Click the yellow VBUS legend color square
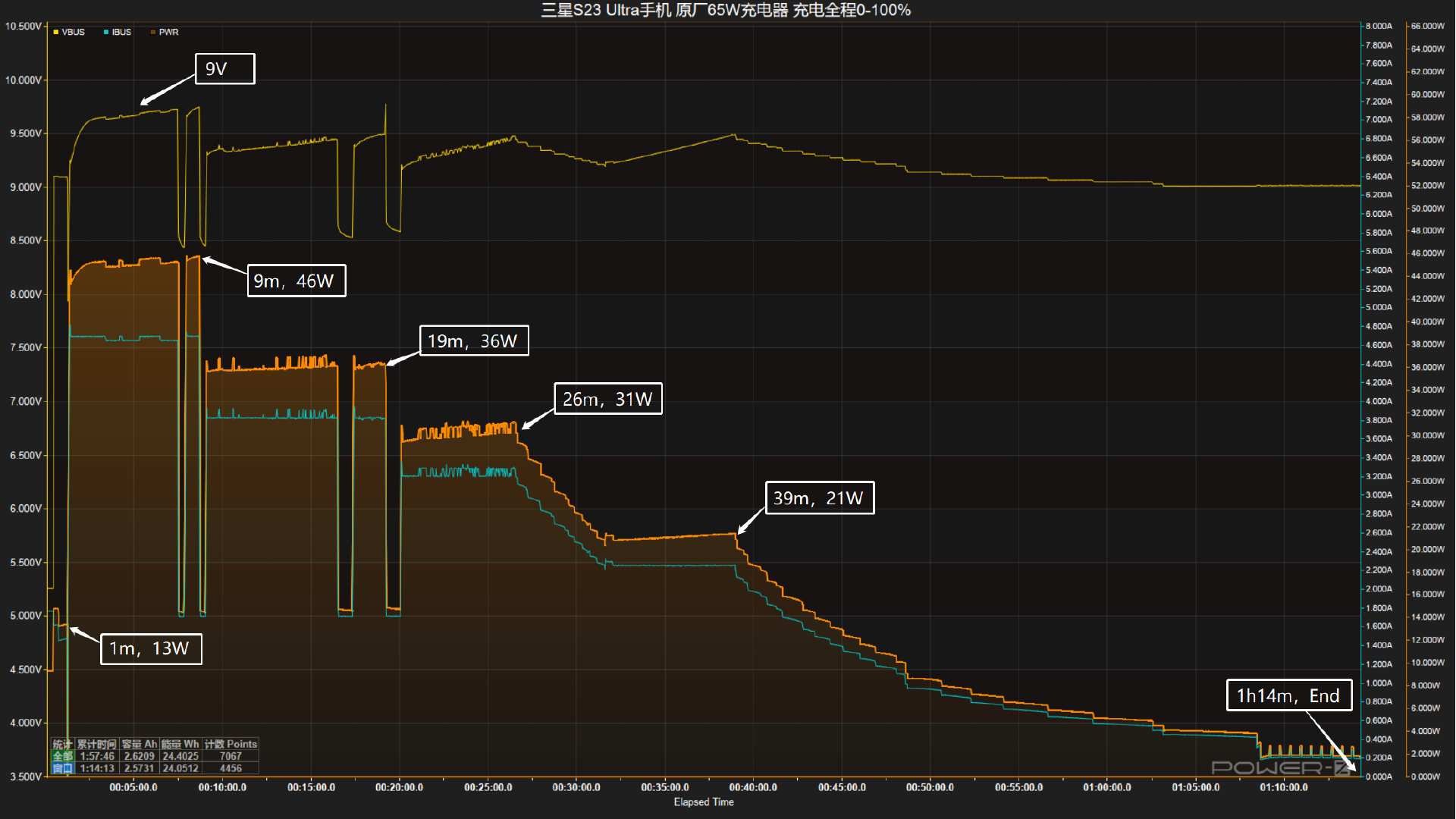Image resolution: width=1456 pixels, height=819 pixels. 56,33
